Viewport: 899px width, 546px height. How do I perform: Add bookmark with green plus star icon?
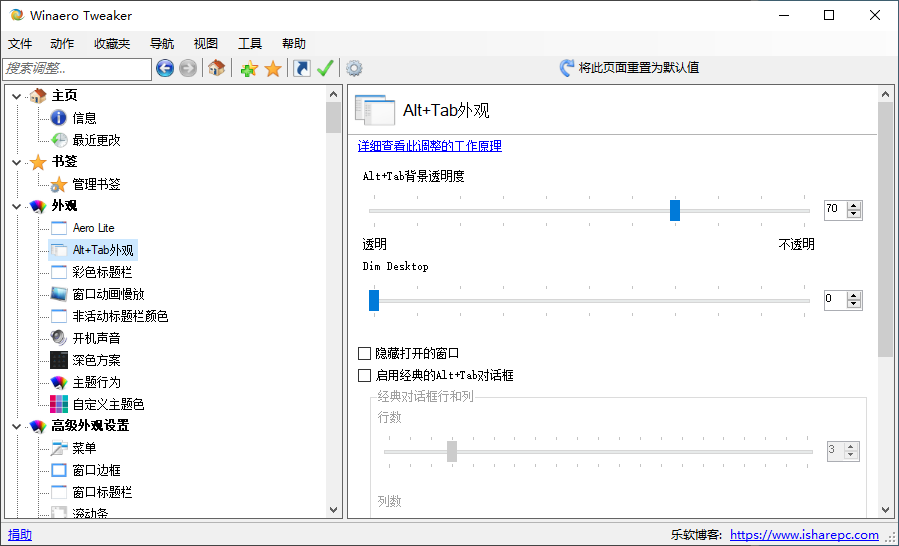249,69
